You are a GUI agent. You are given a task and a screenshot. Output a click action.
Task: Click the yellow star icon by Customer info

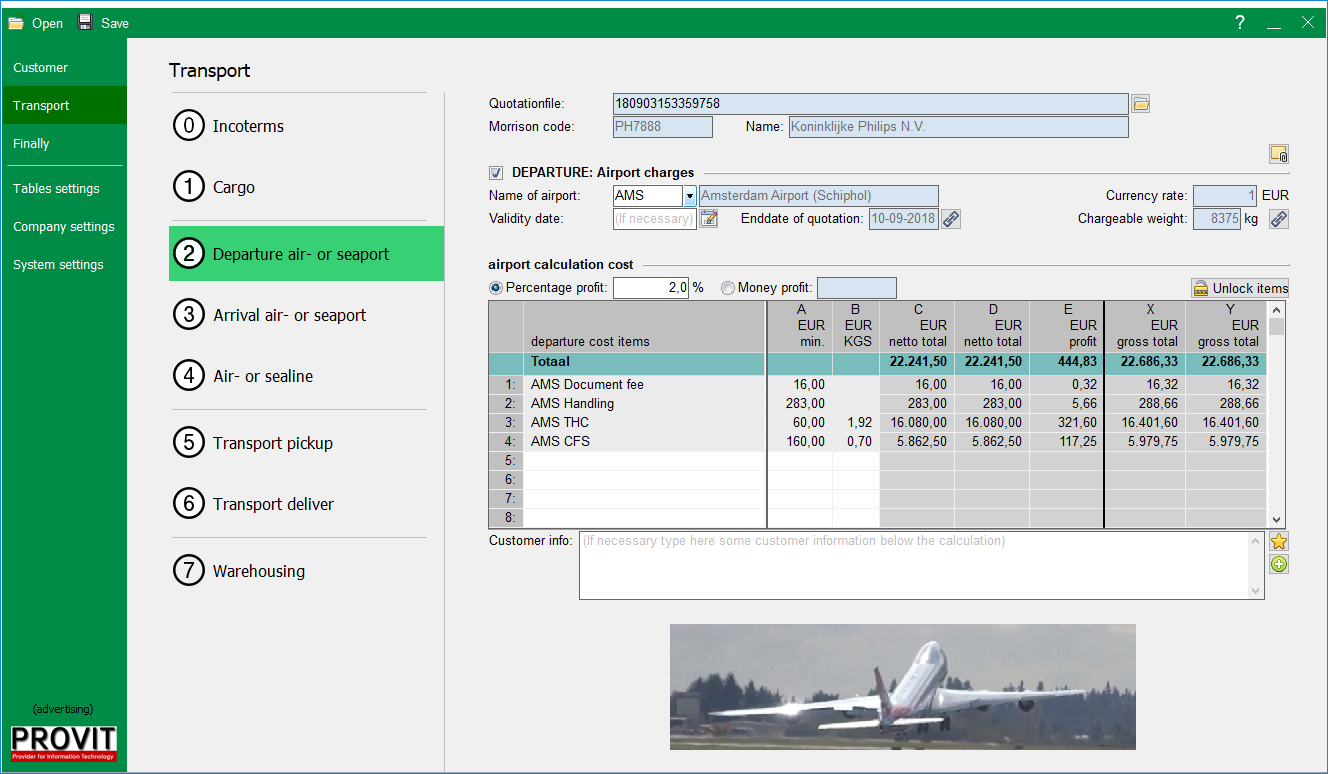[x=1279, y=542]
